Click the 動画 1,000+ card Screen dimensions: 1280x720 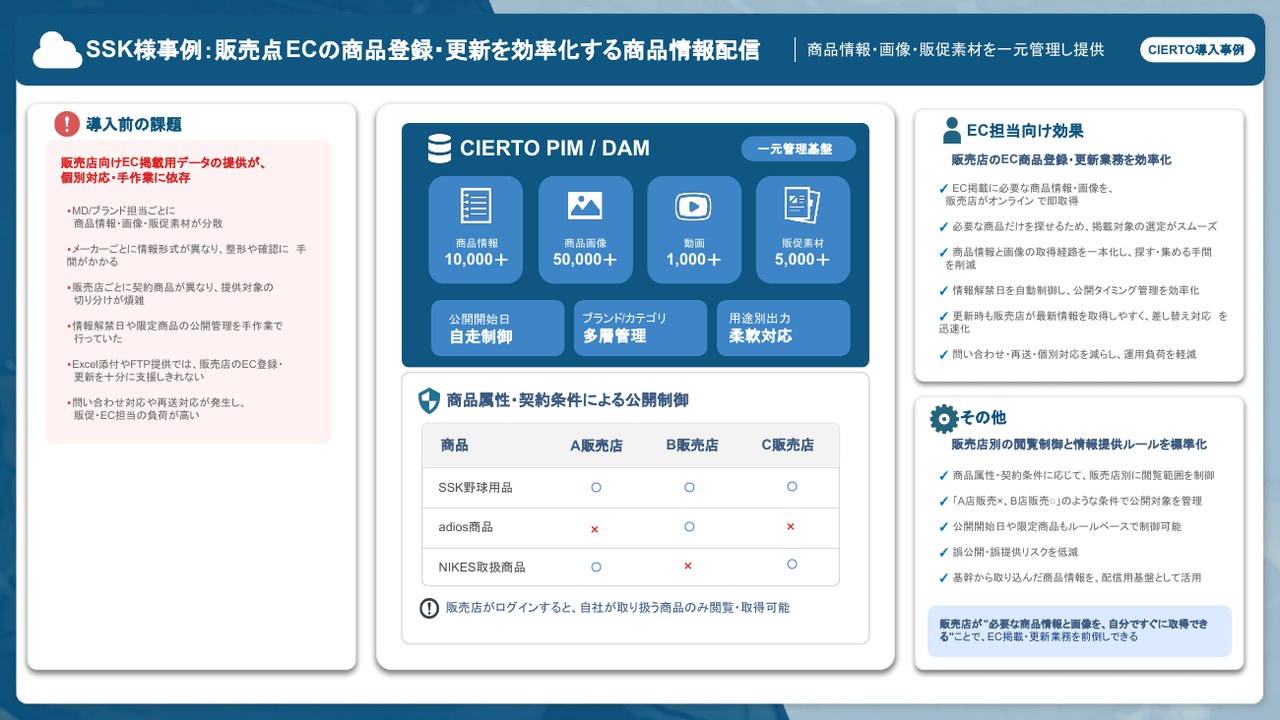(694, 230)
